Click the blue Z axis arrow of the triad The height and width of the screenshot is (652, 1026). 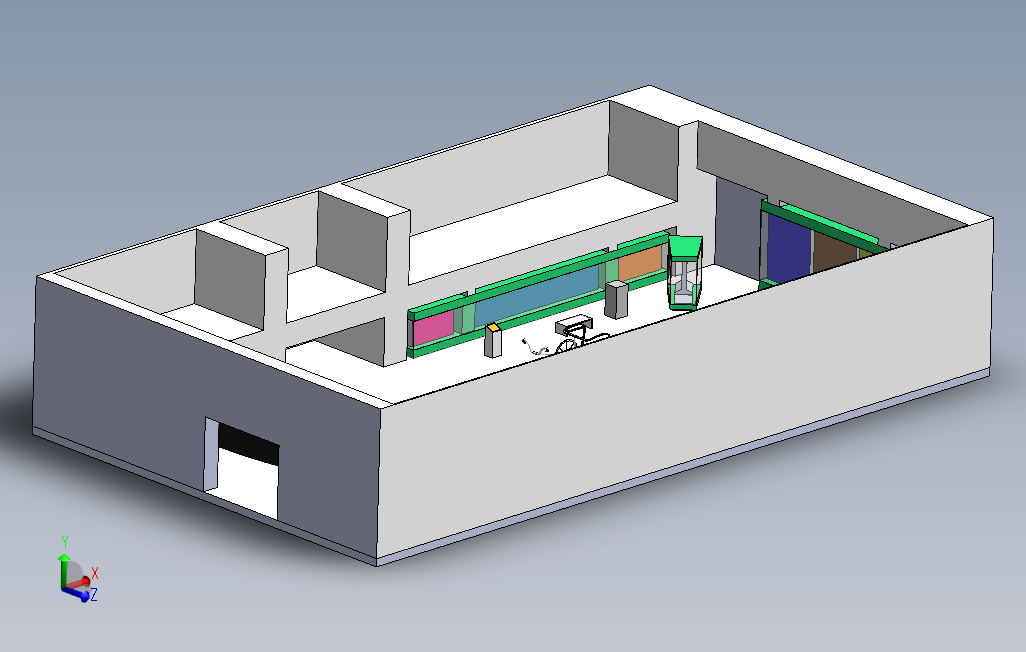(x=77, y=593)
